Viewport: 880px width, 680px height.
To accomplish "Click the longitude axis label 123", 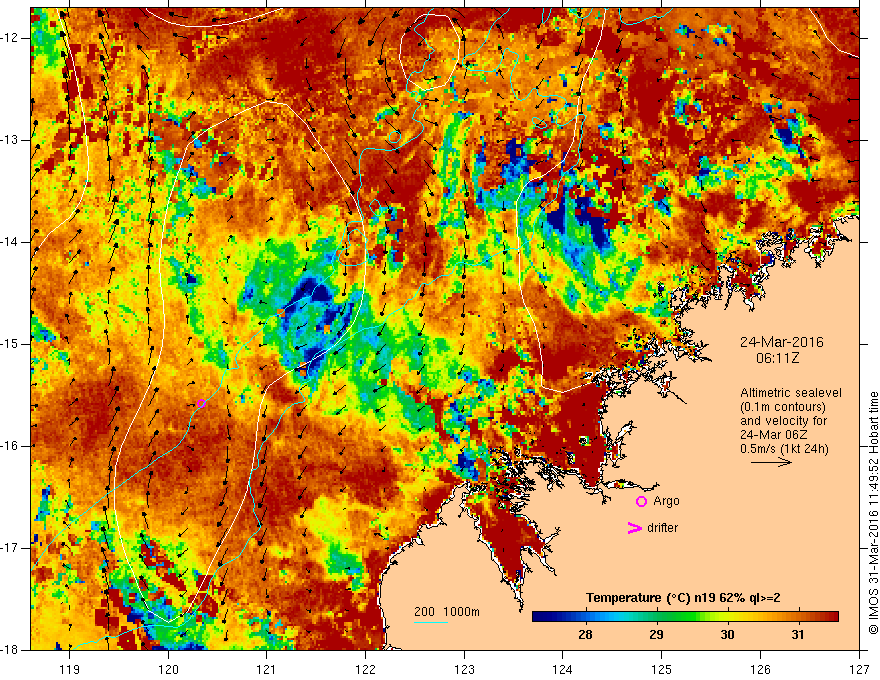I will point(464,669).
